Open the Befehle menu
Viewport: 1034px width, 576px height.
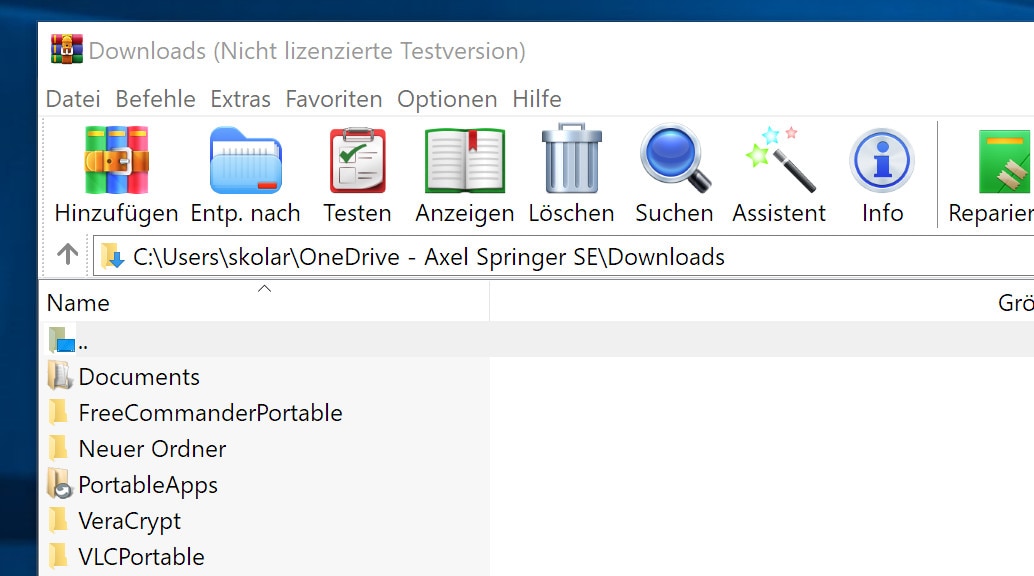coord(157,99)
